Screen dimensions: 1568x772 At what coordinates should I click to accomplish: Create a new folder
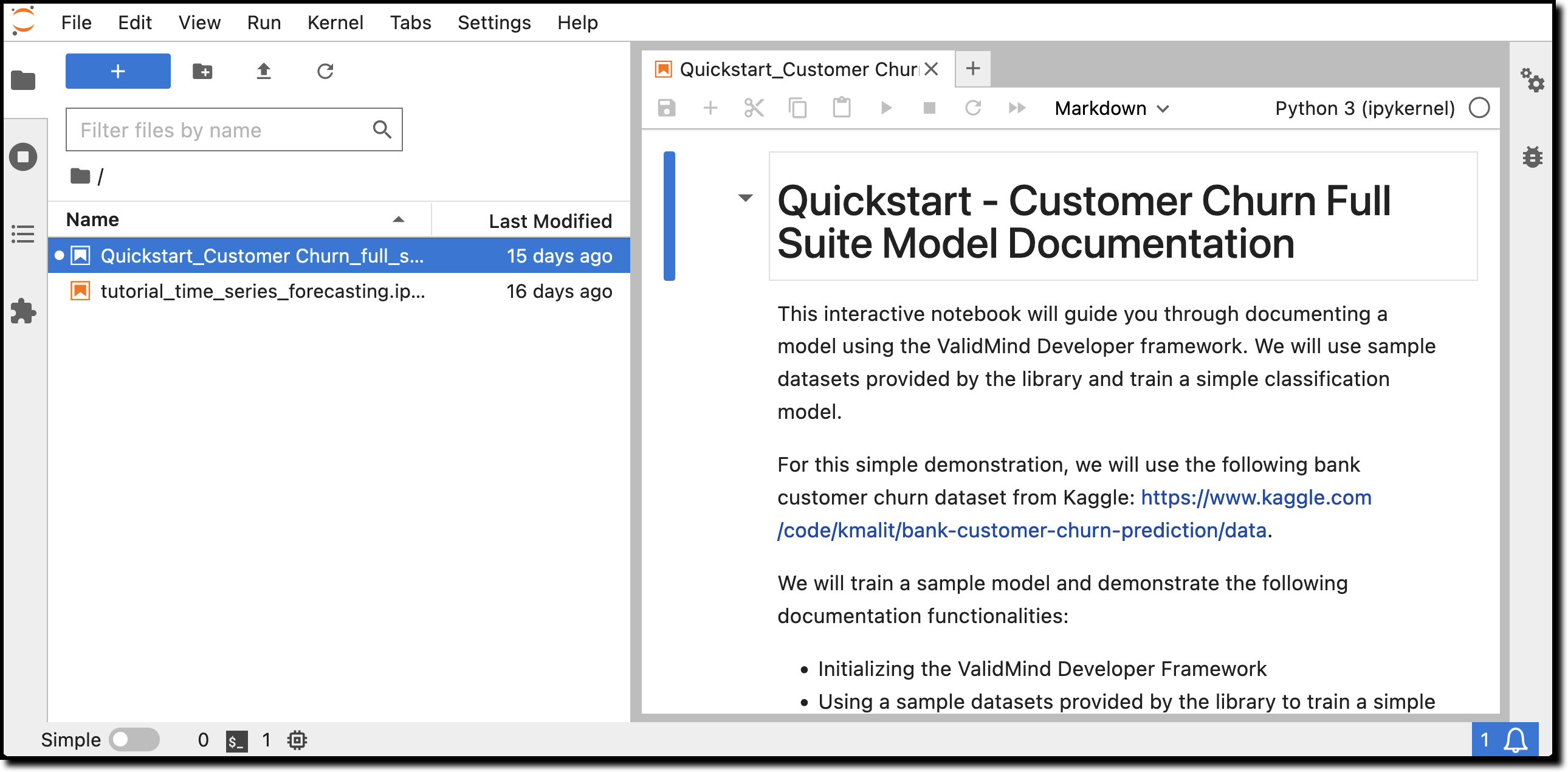[x=203, y=71]
